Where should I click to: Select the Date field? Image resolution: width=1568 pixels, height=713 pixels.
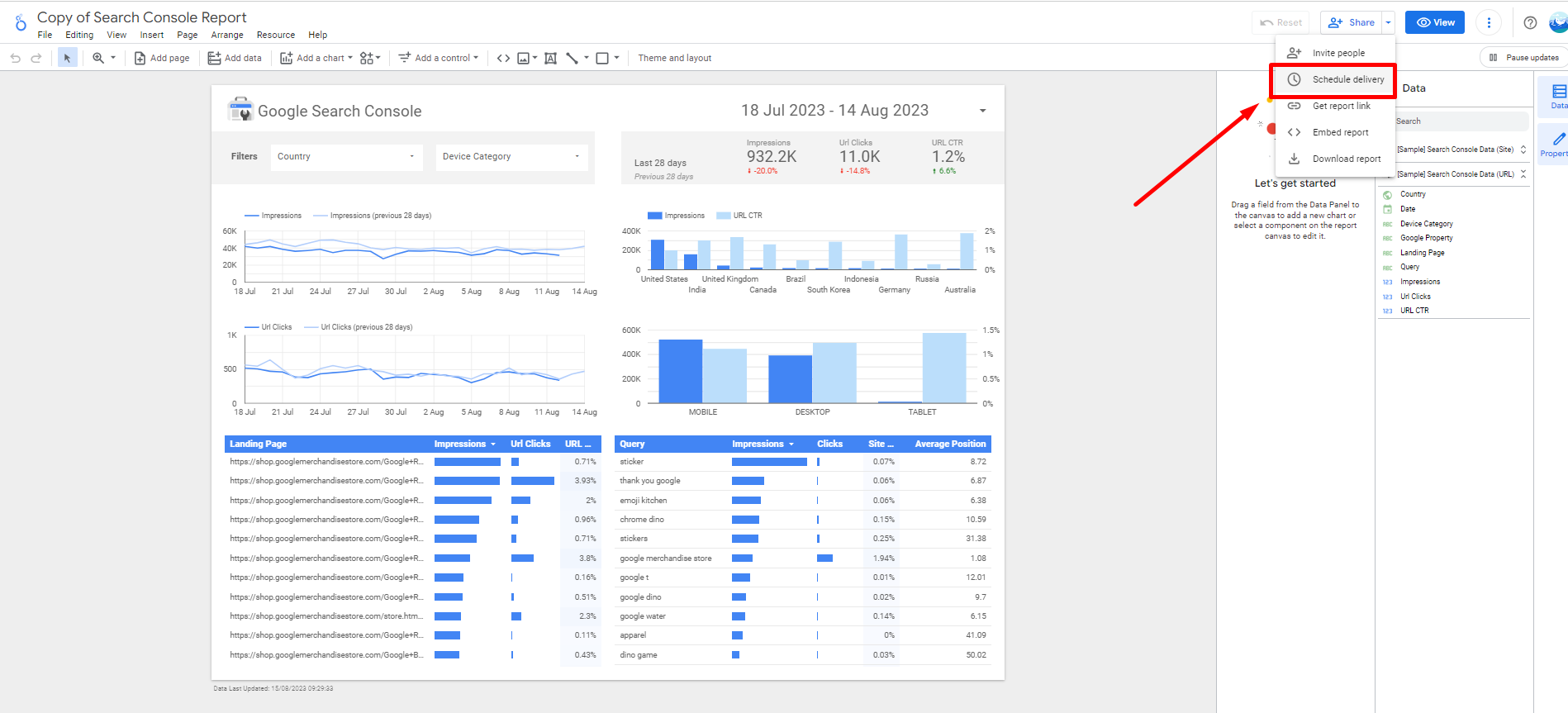pyautogui.click(x=1408, y=209)
